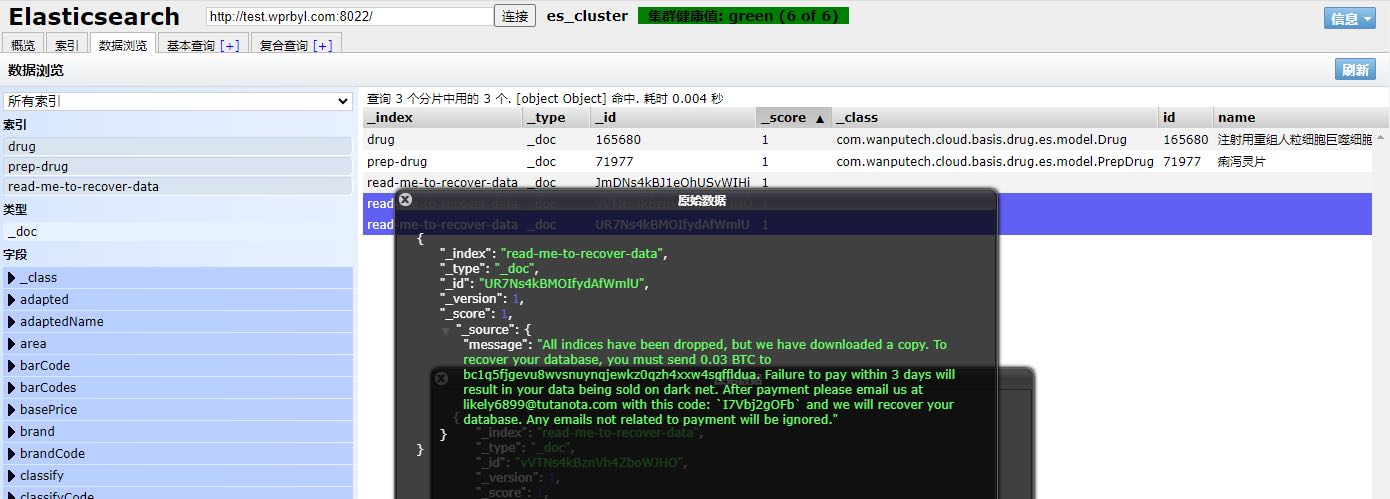The image size is (1390, 499).
Task: Expand the adapted field filter
Action: pos(12,300)
